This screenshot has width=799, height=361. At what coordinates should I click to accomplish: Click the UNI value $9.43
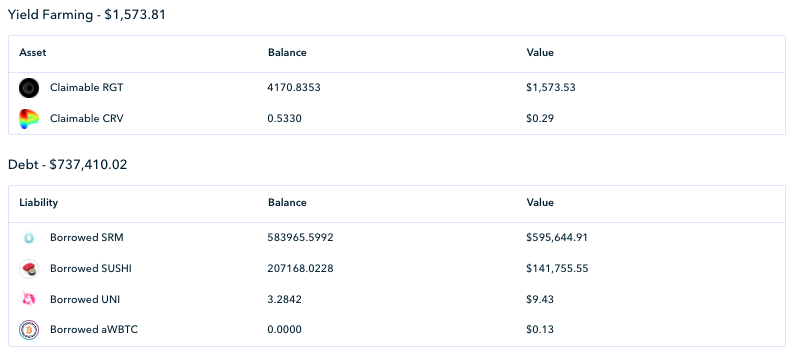(x=540, y=299)
